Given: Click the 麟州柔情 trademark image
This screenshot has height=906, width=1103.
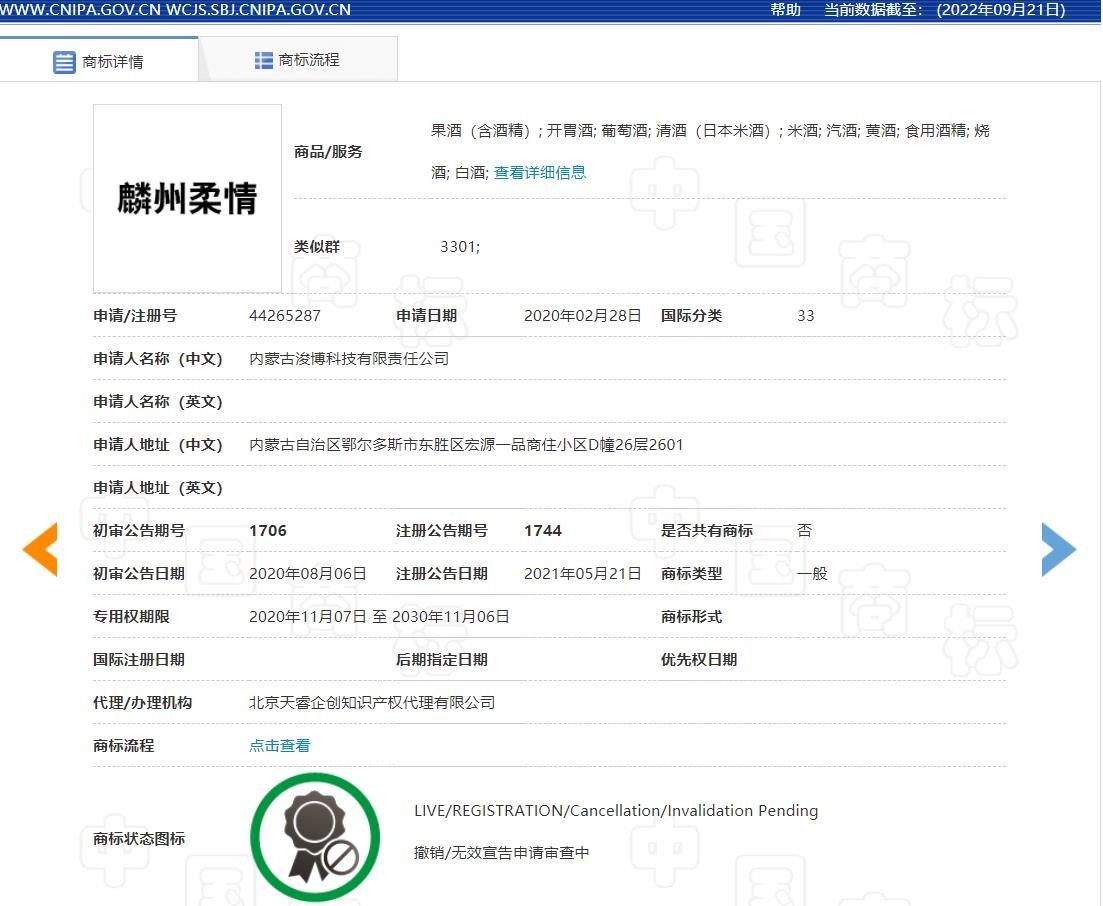Looking at the screenshot, I should pyautogui.click(x=187, y=198).
